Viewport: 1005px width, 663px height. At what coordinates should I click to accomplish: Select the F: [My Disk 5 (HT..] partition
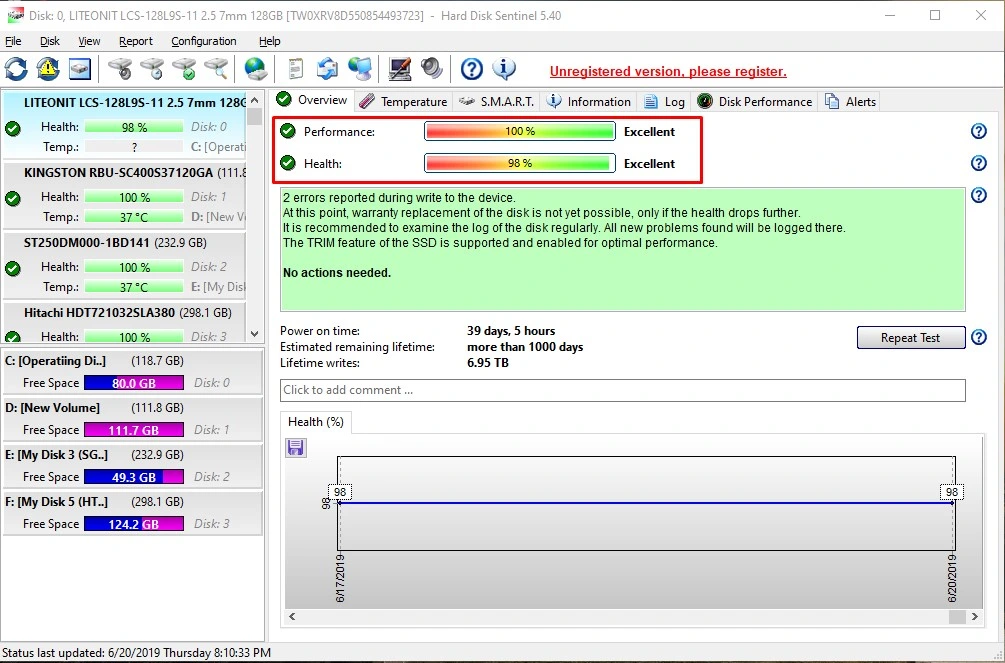pos(132,513)
